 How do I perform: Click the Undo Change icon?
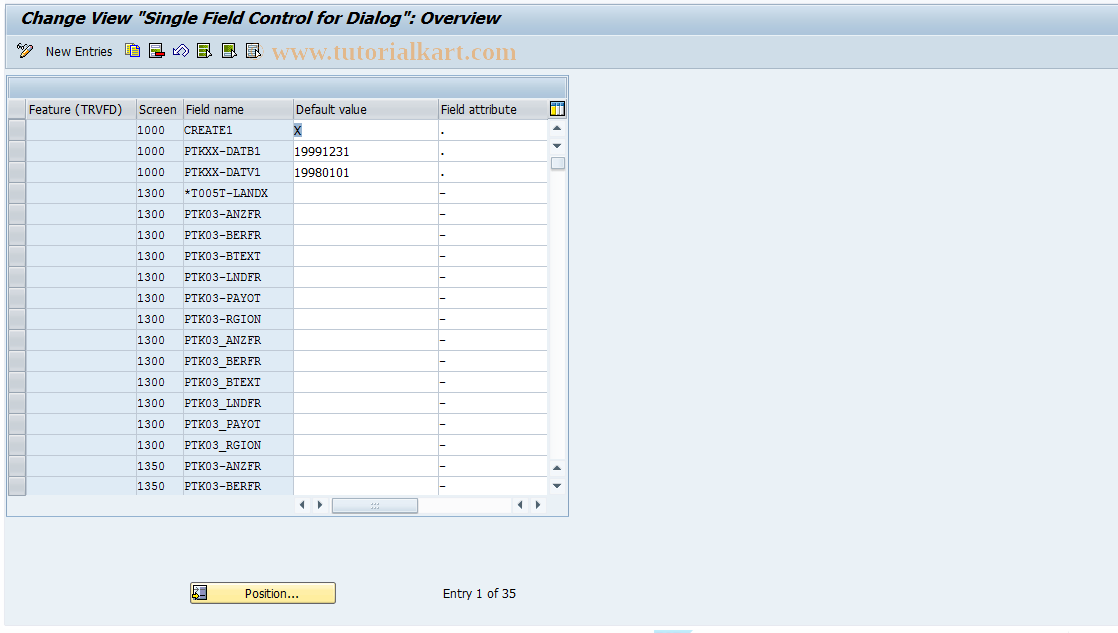click(x=181, y=51)
